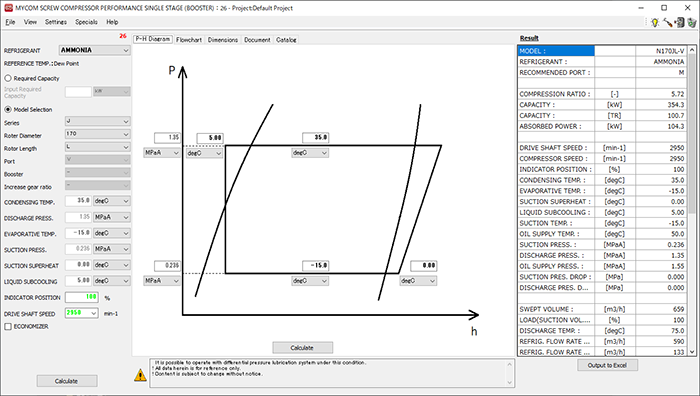Switch to the Flowchart tab
Screen dimensions: 700x396
point(189,40)
